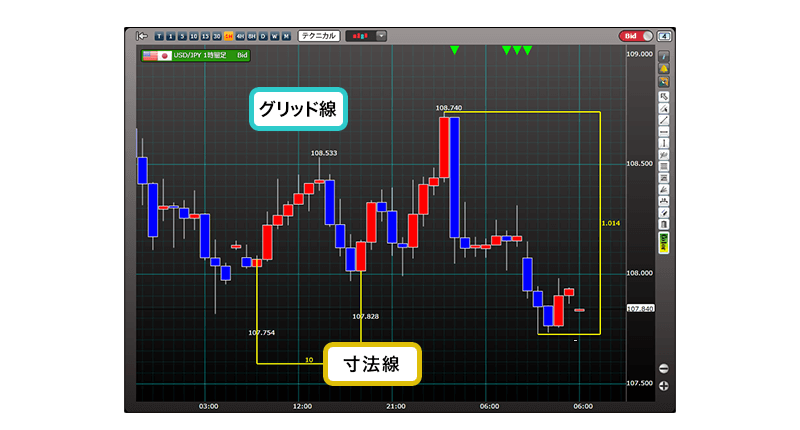Click the trash can delete icon
Viewport: 800px width, 430px height.
click(x=664, y=224)
